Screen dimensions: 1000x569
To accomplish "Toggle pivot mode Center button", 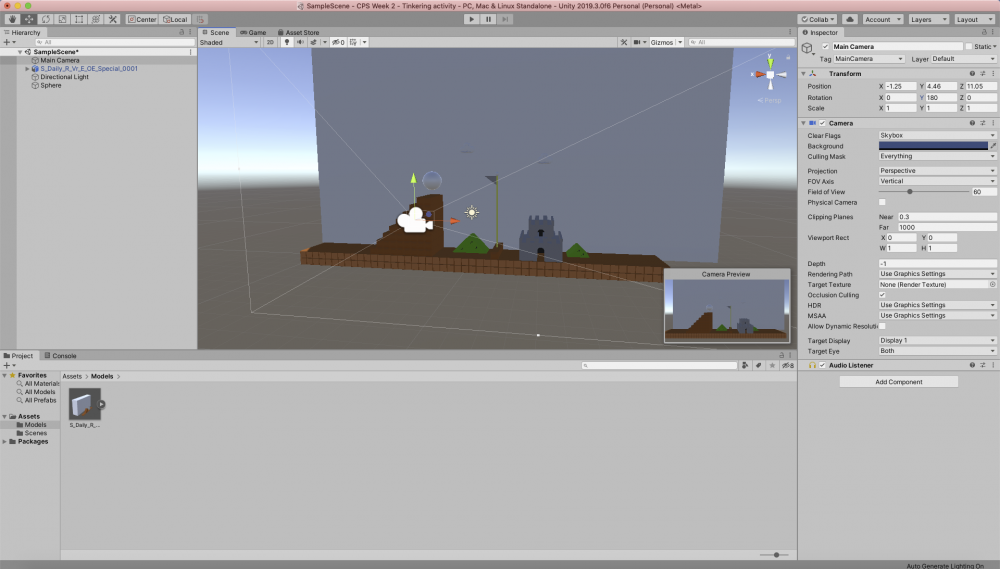I will 142,19.
